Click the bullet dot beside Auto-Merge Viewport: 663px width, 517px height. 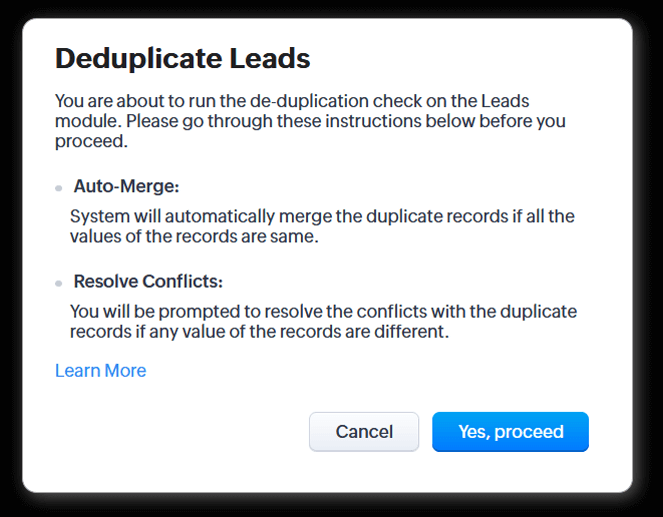pos(59,188)
